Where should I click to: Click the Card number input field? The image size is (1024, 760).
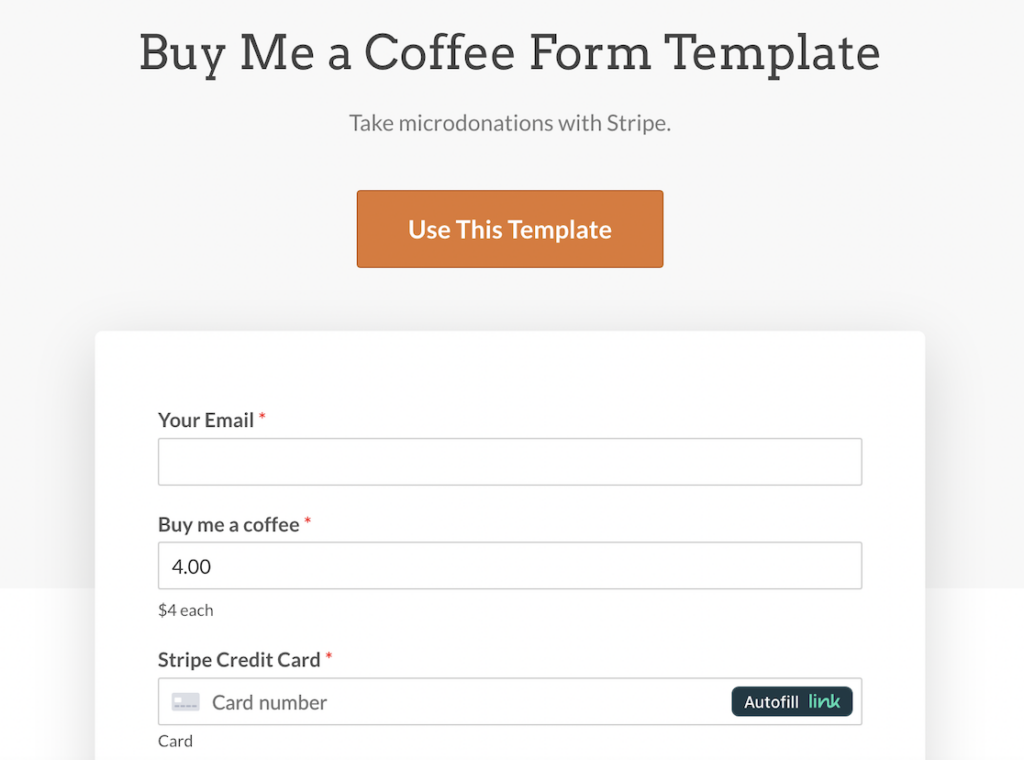[x=450, y=702]
